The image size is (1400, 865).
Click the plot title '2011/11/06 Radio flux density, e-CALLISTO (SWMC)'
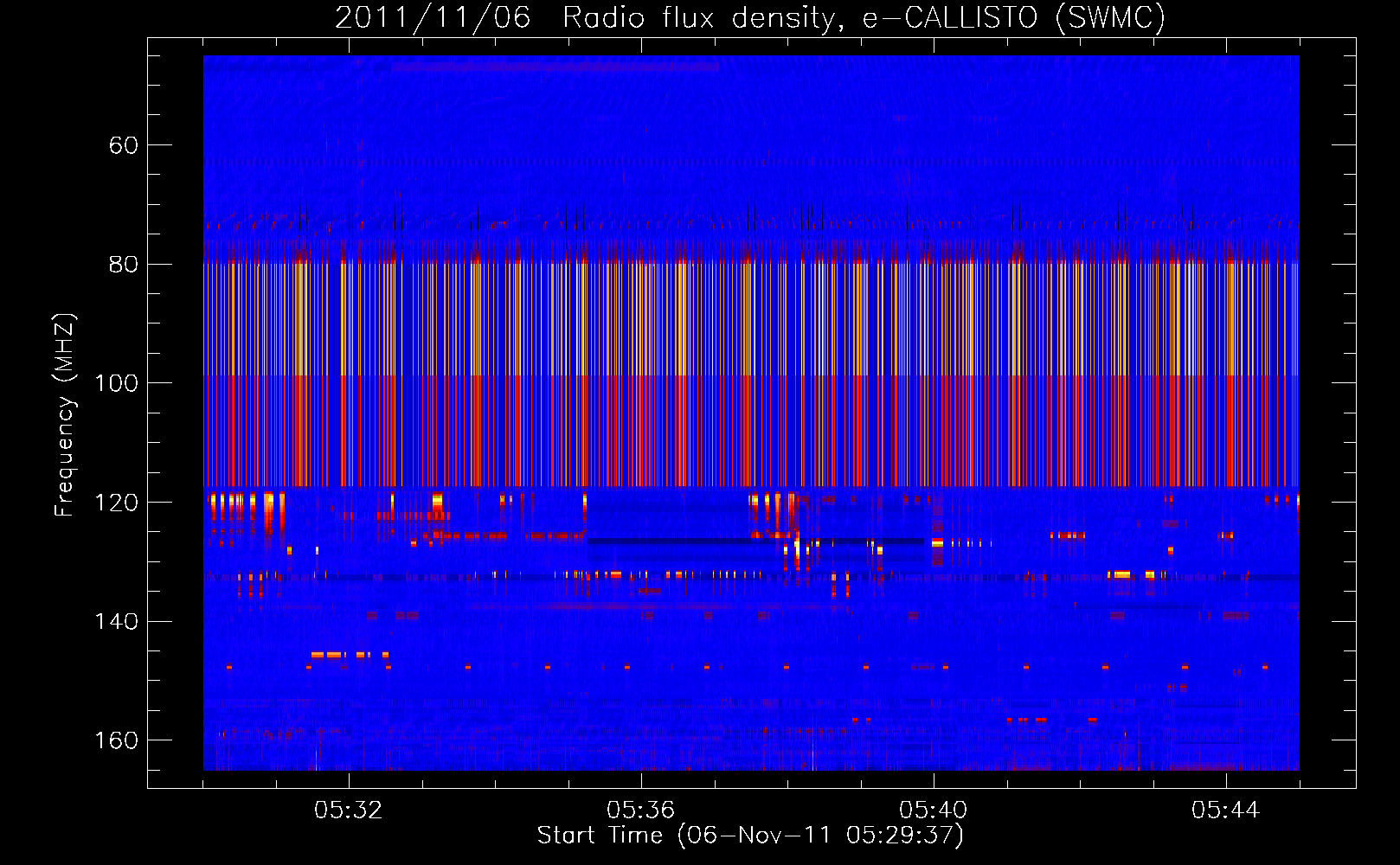[x=750, y=17]
